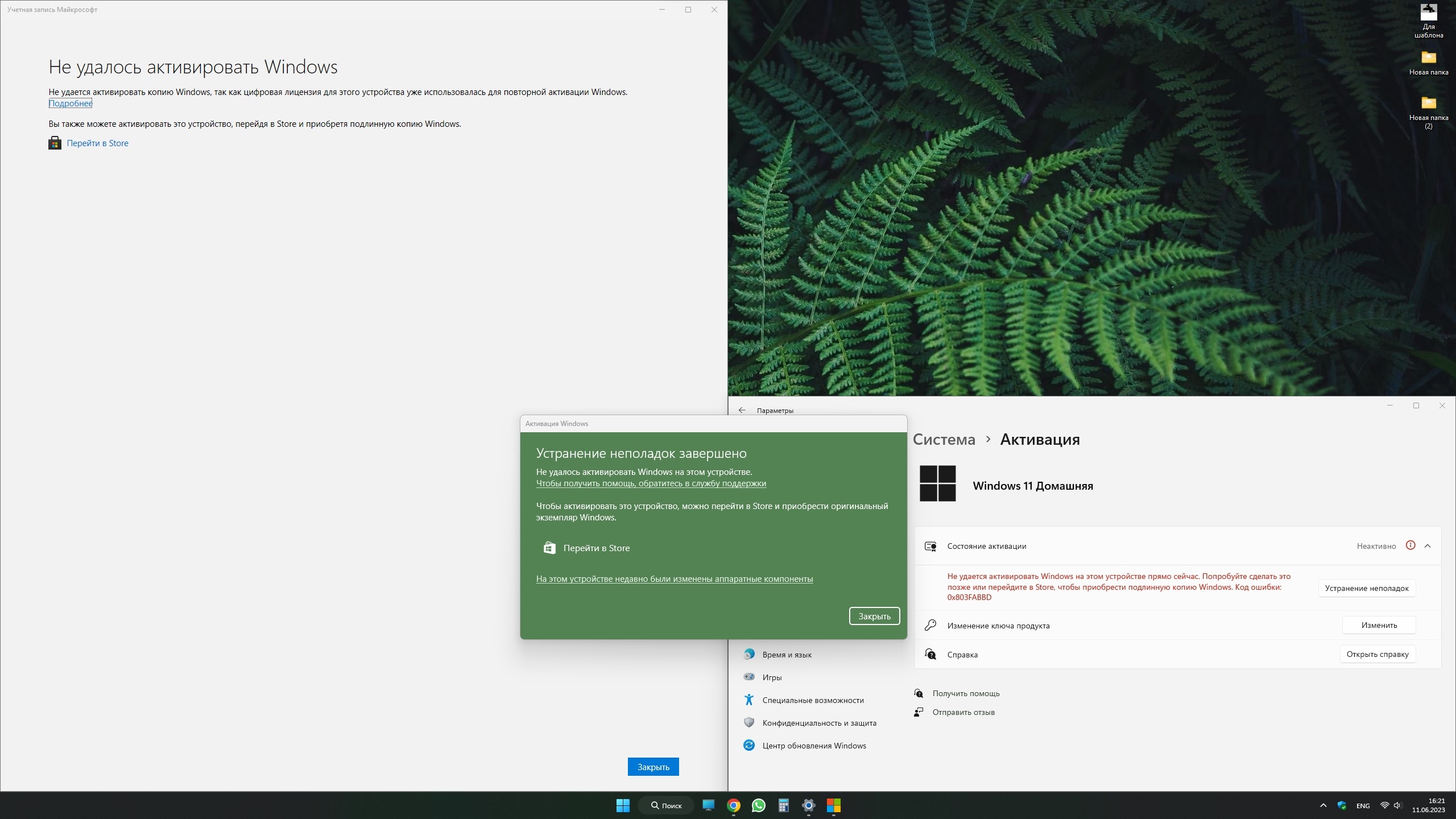Click 'Устранение неполадок' button
1456x819 pixels.
1367,588
